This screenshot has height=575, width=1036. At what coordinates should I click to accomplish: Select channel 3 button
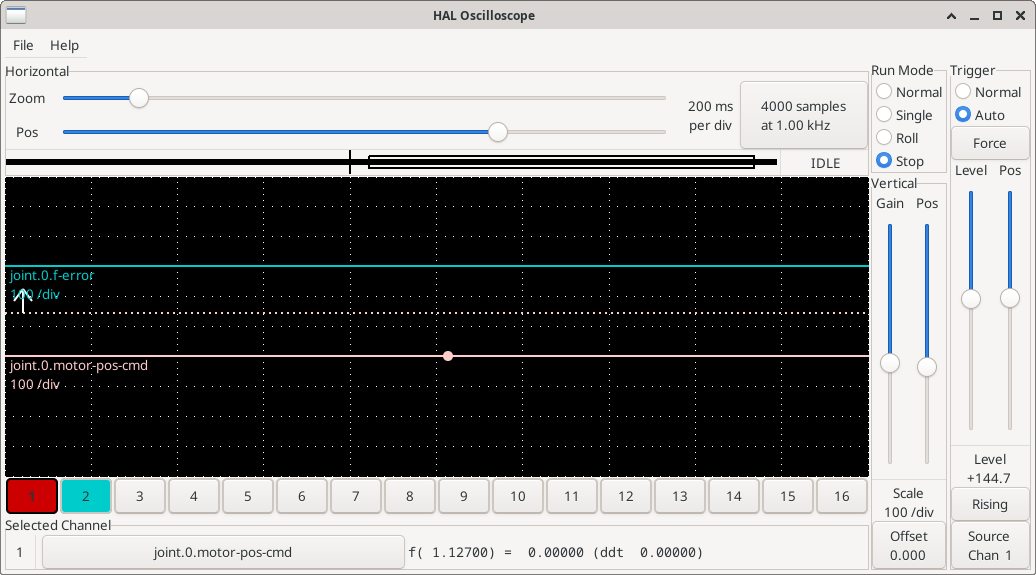pyautogui.click(x=139, y=496)
